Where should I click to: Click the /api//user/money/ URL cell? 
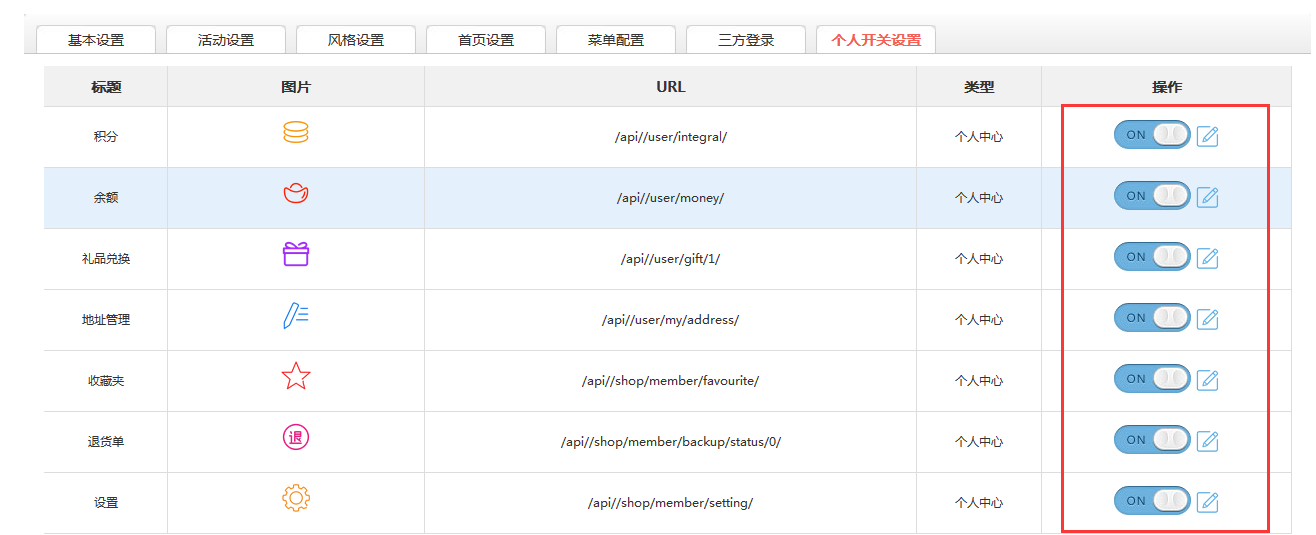pos(670,198)
